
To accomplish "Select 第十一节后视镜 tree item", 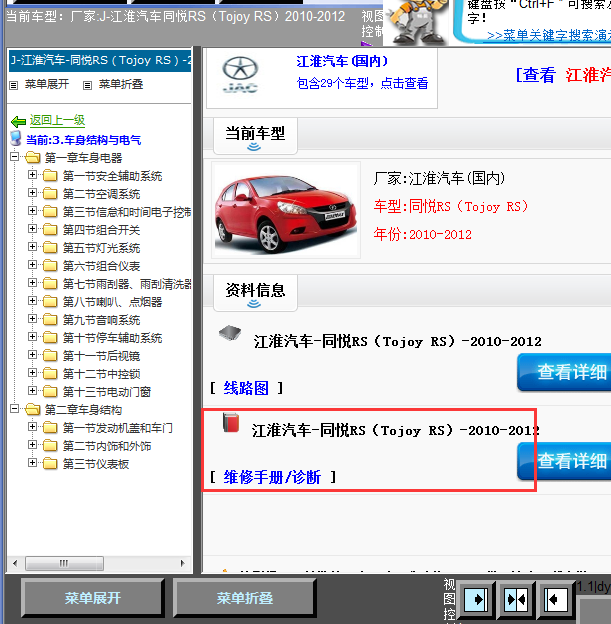I will [102, 356].
